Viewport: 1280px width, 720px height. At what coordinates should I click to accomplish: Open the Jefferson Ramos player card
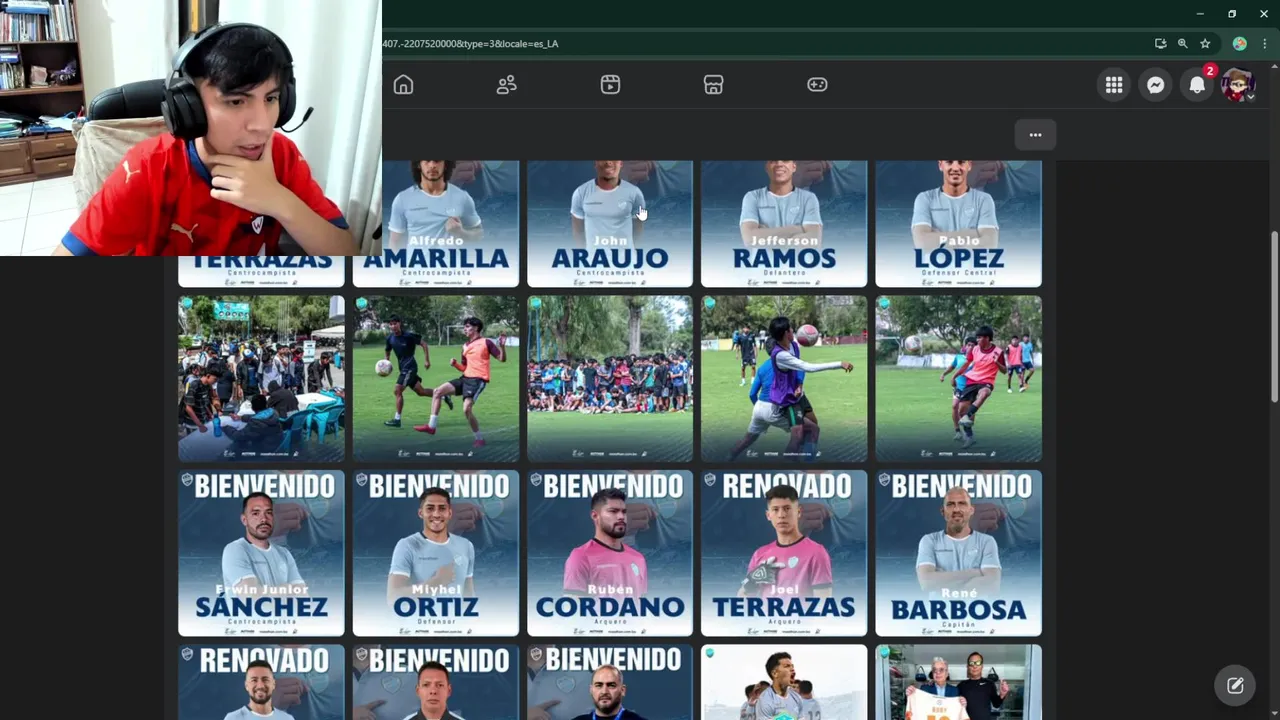tap(784, 224)
